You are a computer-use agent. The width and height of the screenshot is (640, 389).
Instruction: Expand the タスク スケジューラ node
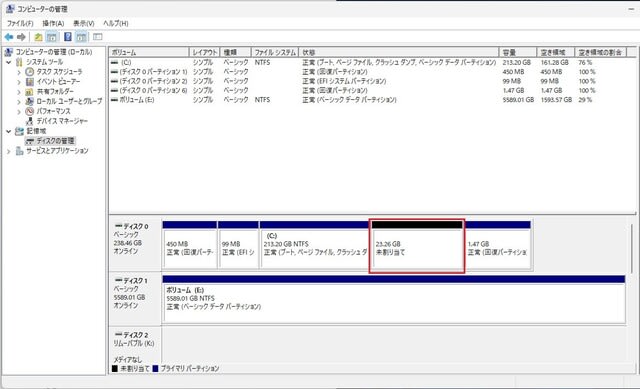point(19,72)
